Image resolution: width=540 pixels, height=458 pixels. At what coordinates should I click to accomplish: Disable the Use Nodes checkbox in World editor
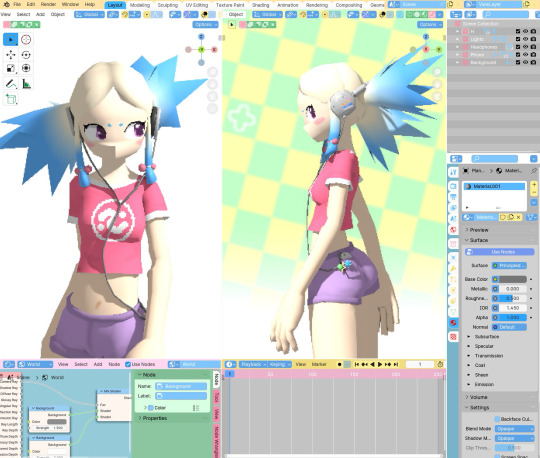(x=128, y=364)
